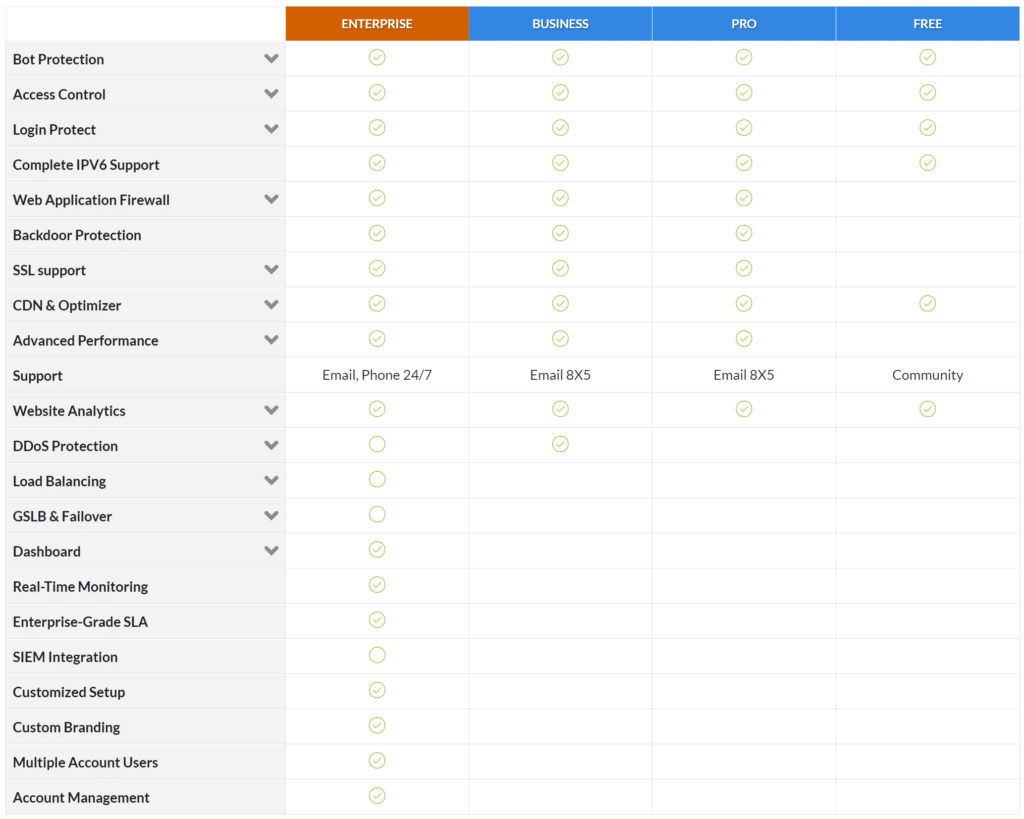The height and width of the screenshot is (819, 1024).
Task: Click the Email, Phone 24/7 support cell
Action: [x=377, y=375]
